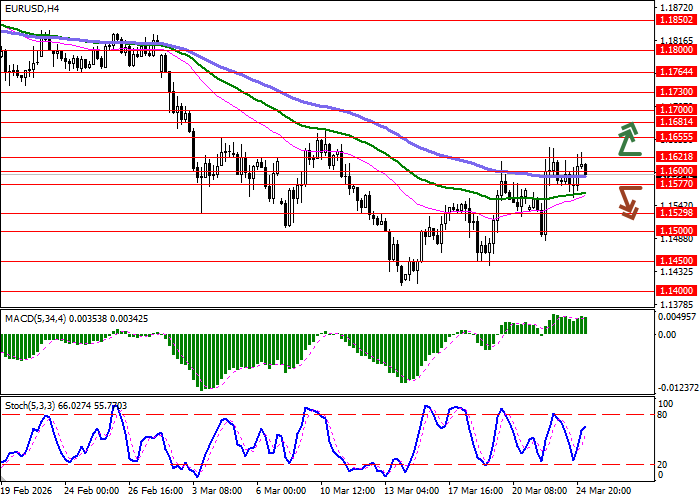This screenshot has width=700, height=500.
Task: Click the green upward arrow icon
Action: click(x=628, y=140)
